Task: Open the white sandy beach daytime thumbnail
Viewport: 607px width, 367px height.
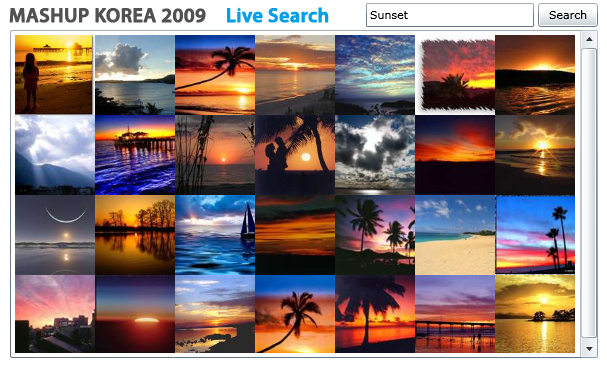Action: coord(455,235)
